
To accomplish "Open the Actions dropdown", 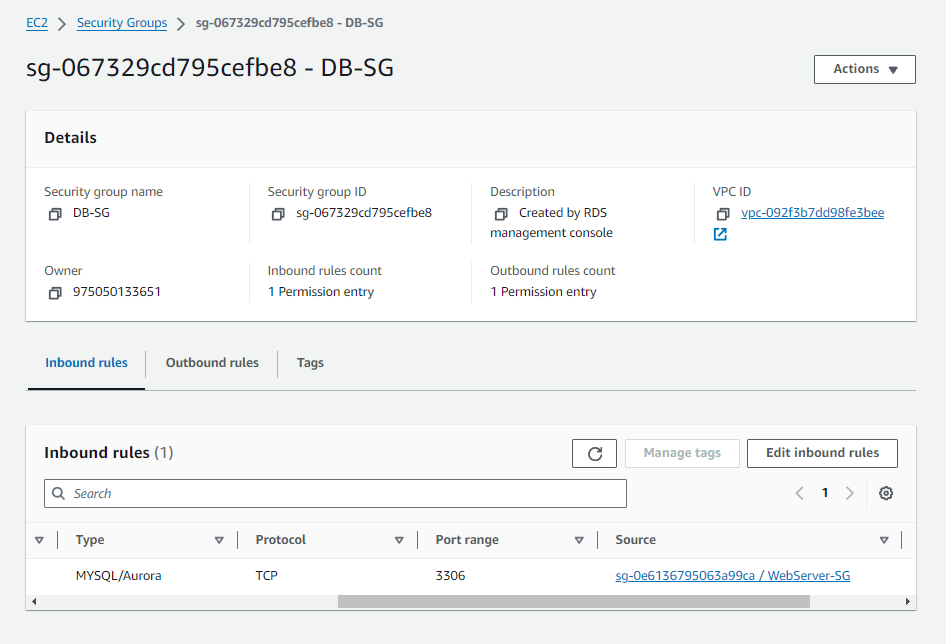I will [864, 69].
